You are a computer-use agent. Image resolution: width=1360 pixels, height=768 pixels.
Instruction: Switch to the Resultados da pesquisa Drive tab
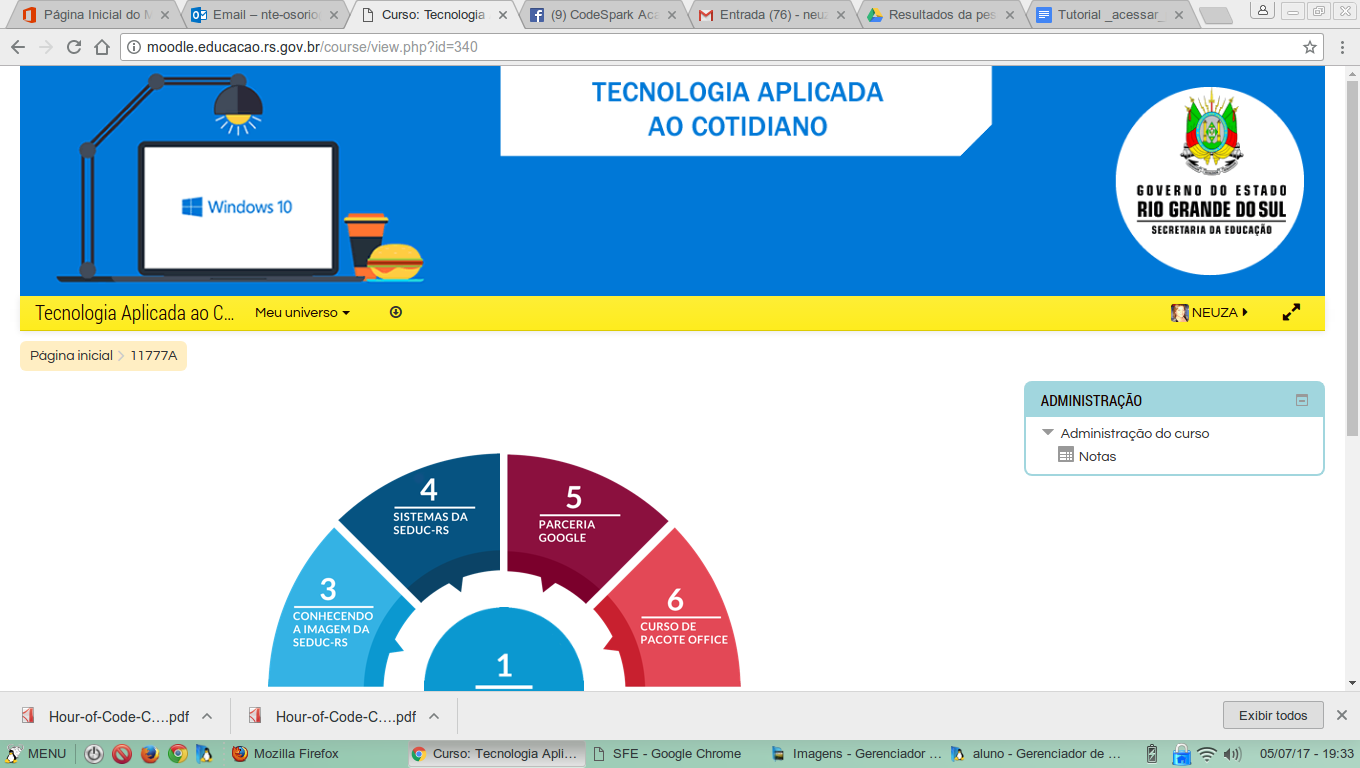click(941, 15)
